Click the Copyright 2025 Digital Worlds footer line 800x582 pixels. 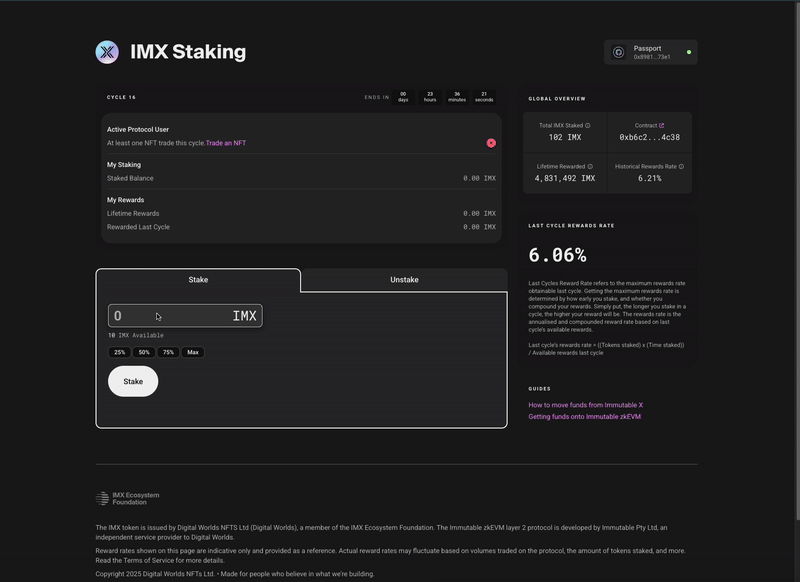[235, 574]
